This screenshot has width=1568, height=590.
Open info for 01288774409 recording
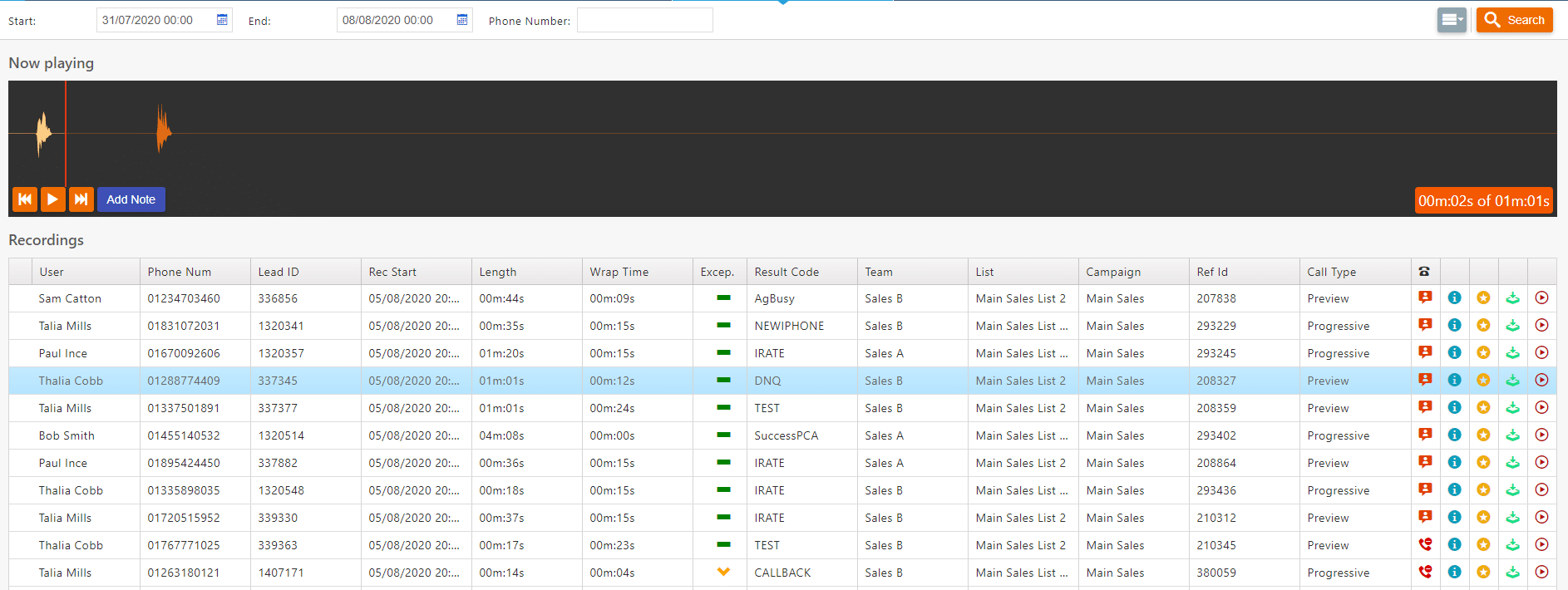click(1454, 380)
